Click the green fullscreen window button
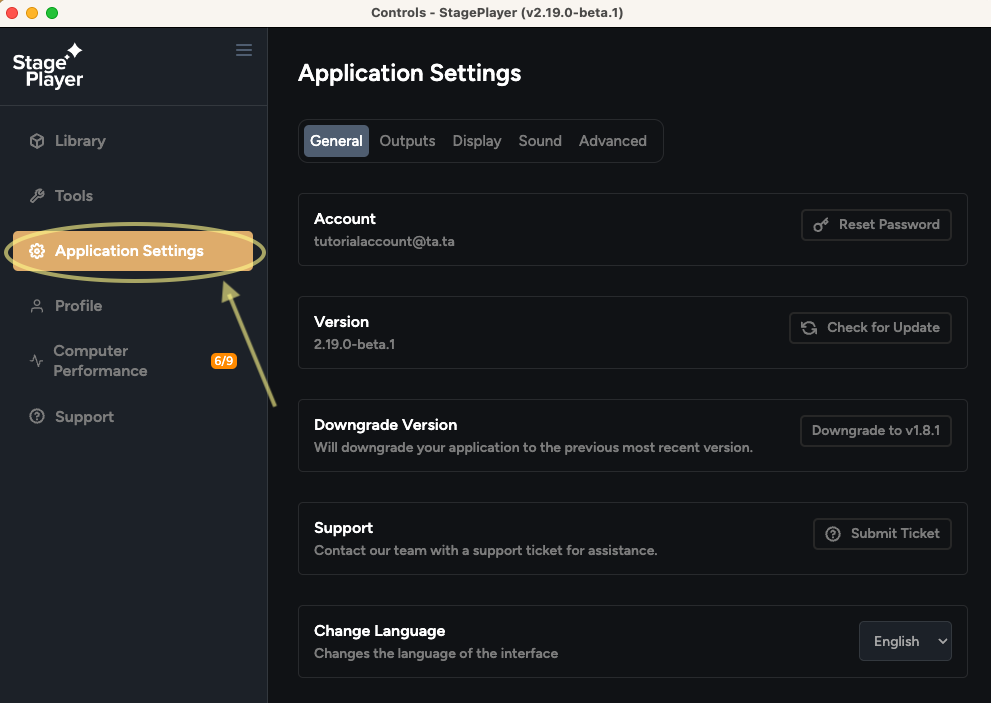 [x=52, y=13]
